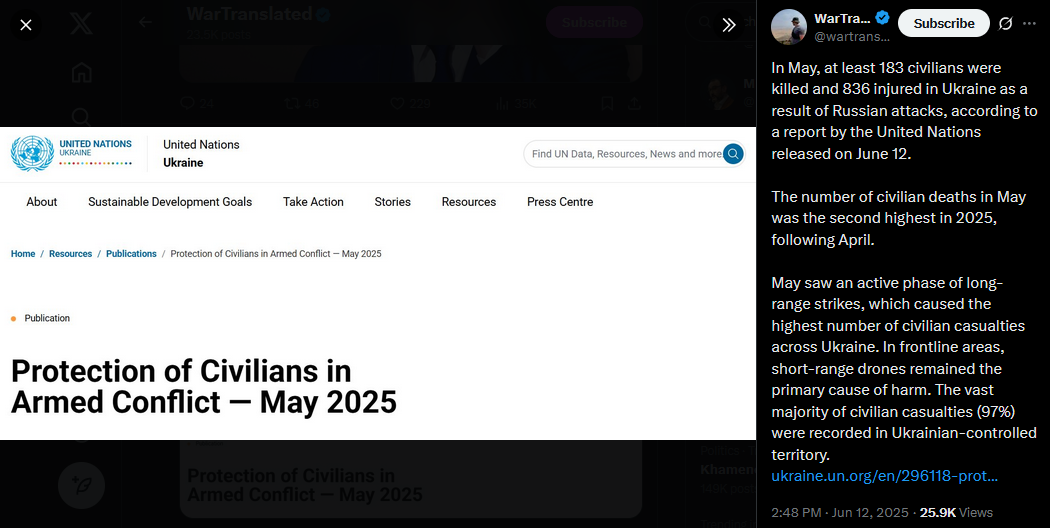Viewport: 1050px width, 528px height.
Task: Open the Press Centre menu item
Action: [x=560, y=202]
